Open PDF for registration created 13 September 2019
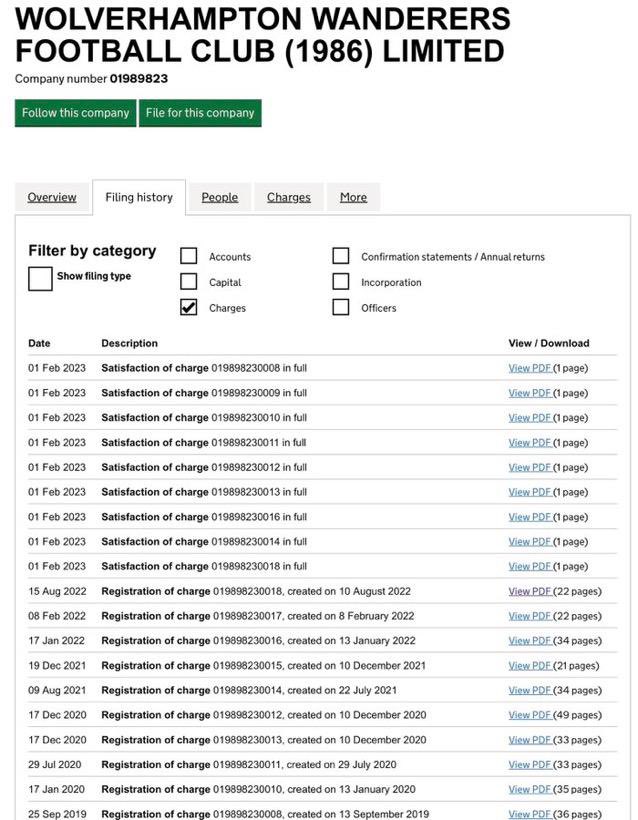The image size is (638, 820). [x=530, y=814]
